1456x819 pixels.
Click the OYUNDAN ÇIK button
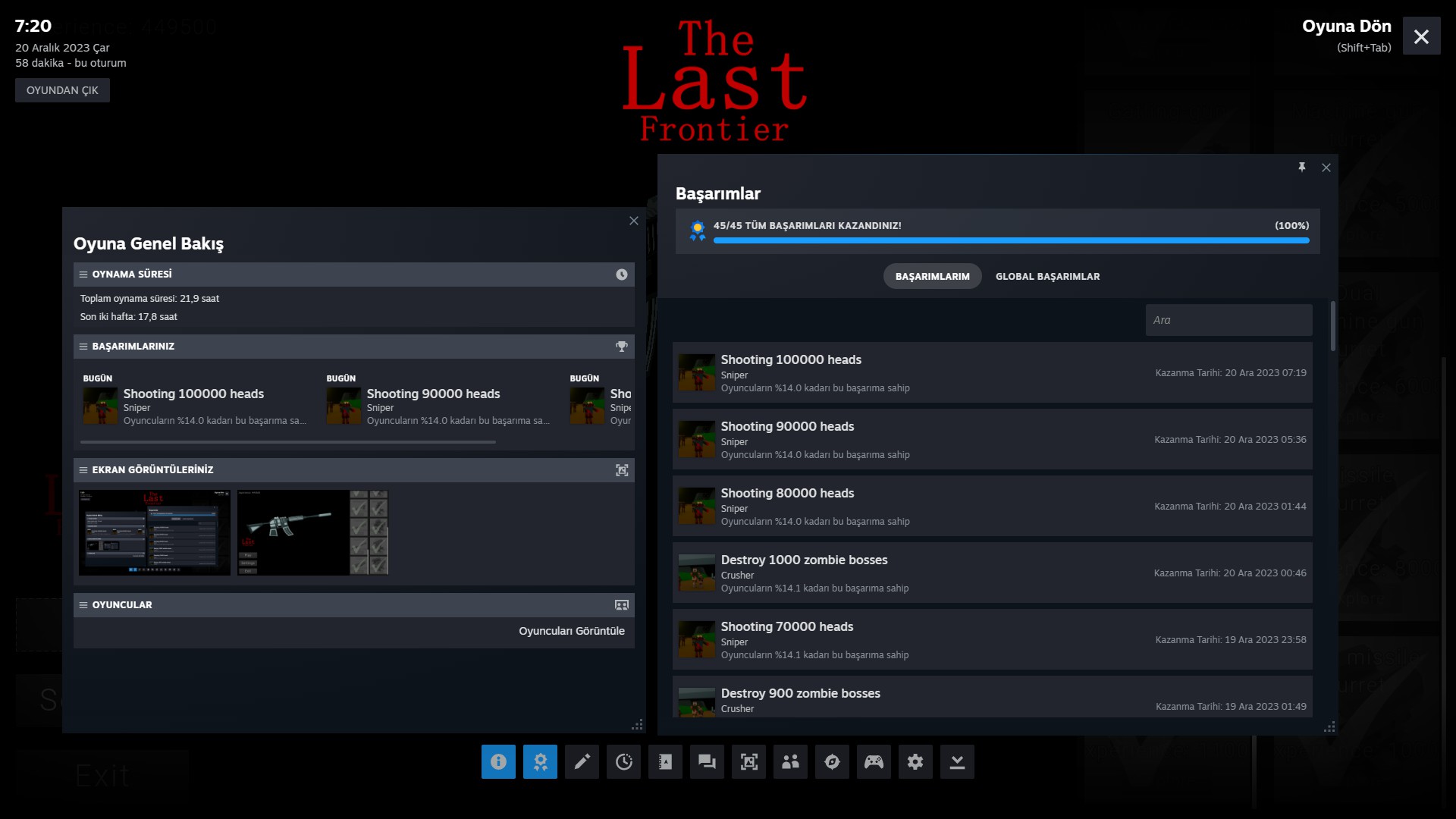coord(62,90)
